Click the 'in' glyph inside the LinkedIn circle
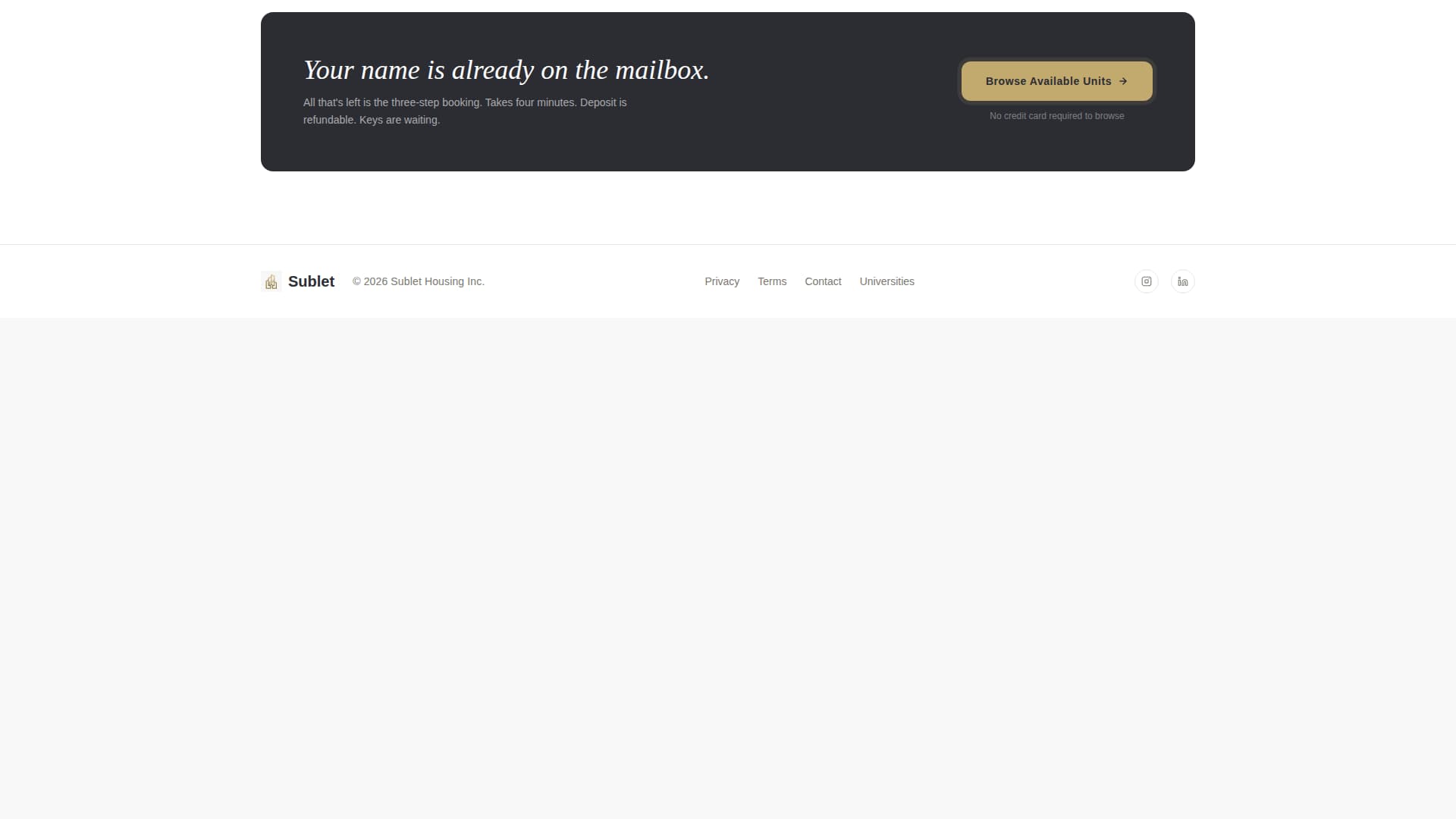 (1182, 281)
